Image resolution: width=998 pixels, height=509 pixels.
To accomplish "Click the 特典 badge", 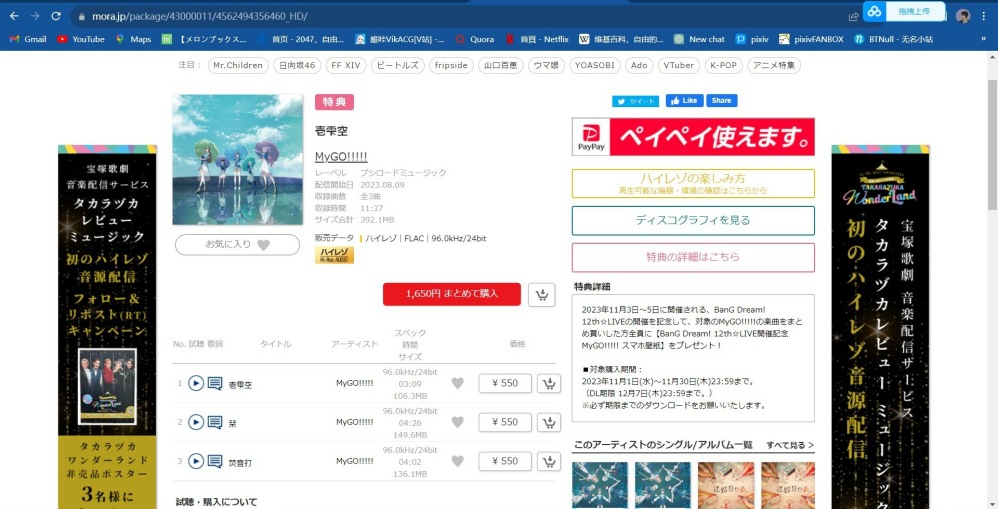I will pyautogui.click(x=334, y=102).
